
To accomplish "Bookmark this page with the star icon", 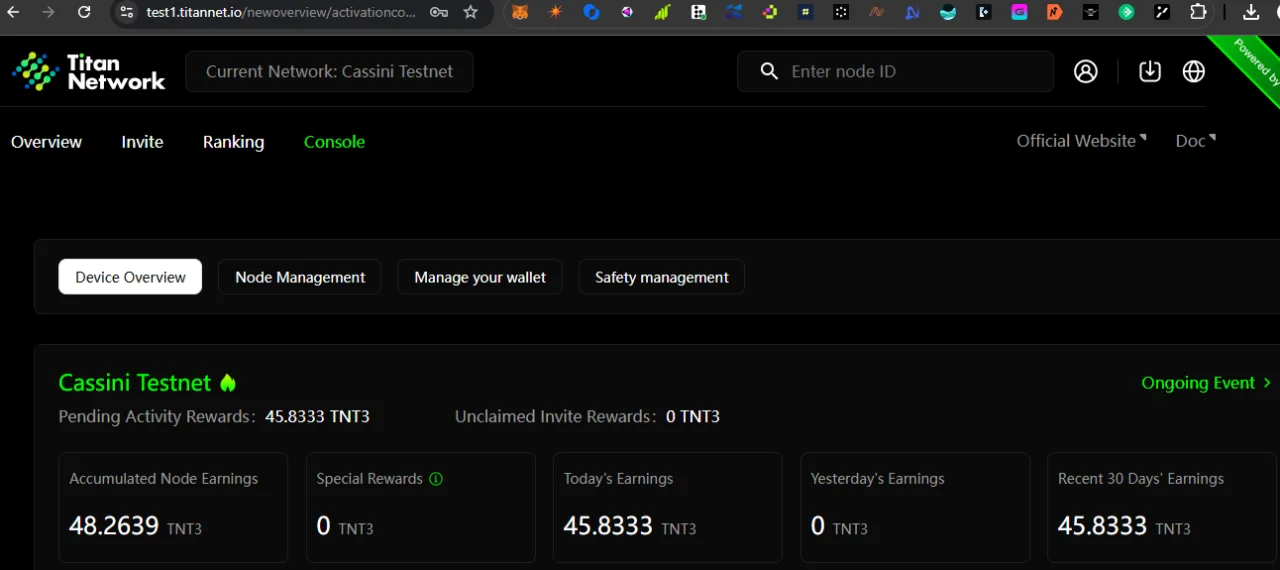I will coord(471,12).
